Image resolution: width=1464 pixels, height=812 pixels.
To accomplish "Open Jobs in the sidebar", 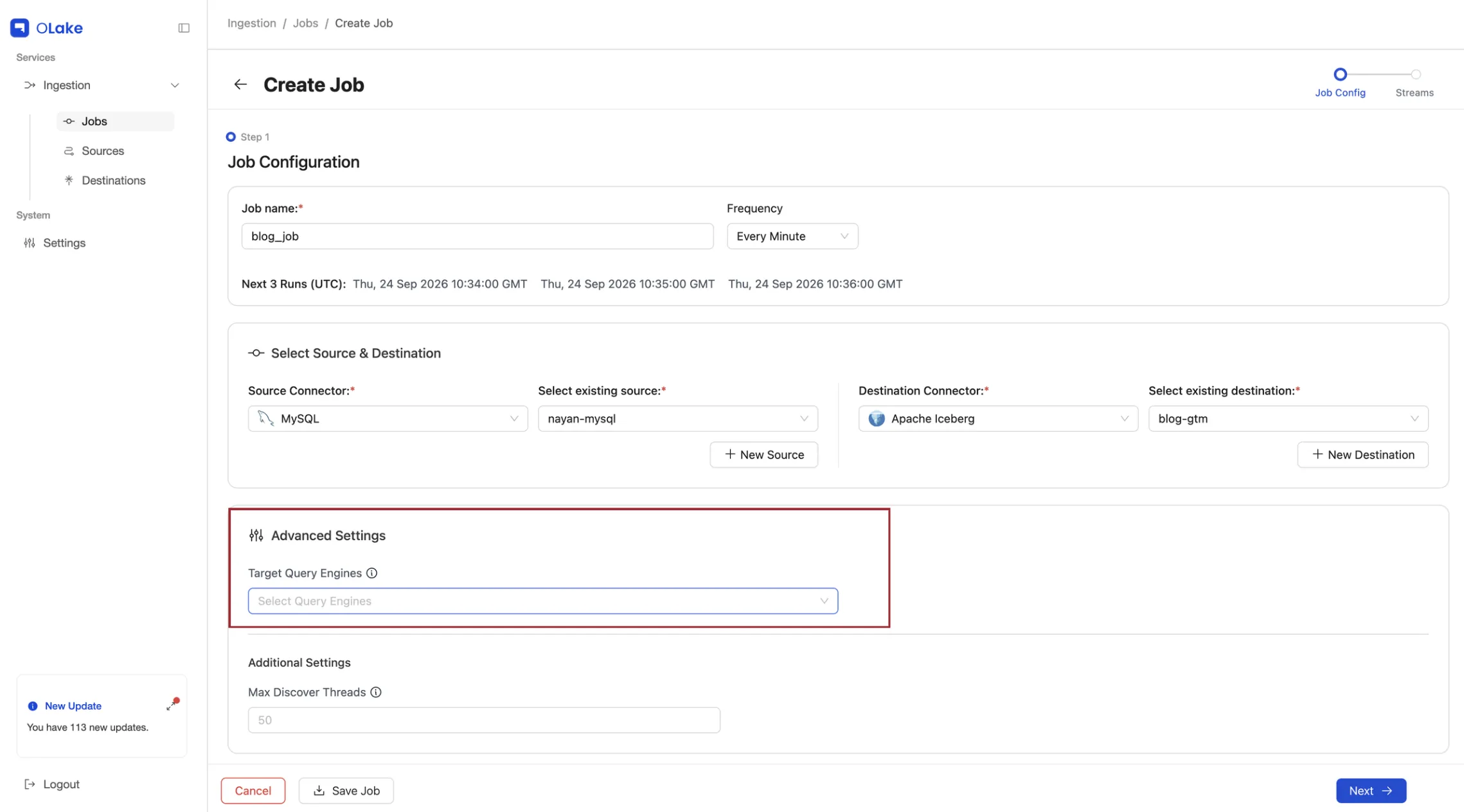I will 115,121.
